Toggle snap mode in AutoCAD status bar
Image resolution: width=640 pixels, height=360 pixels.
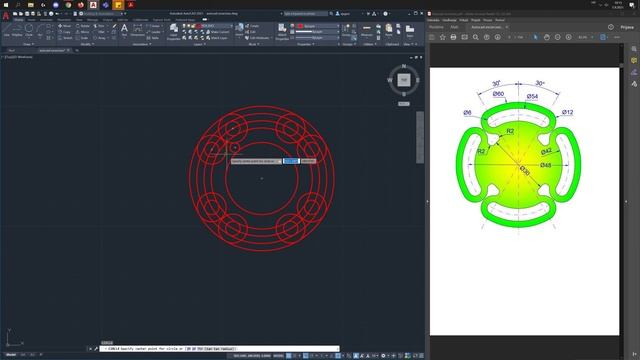tap(294, 356)
